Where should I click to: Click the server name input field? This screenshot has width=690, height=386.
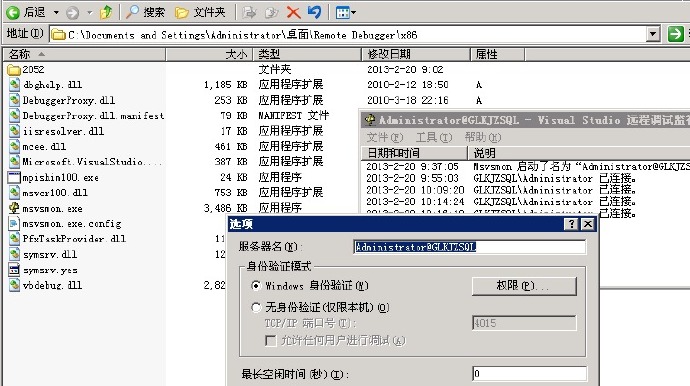click(x=470, y=247)
